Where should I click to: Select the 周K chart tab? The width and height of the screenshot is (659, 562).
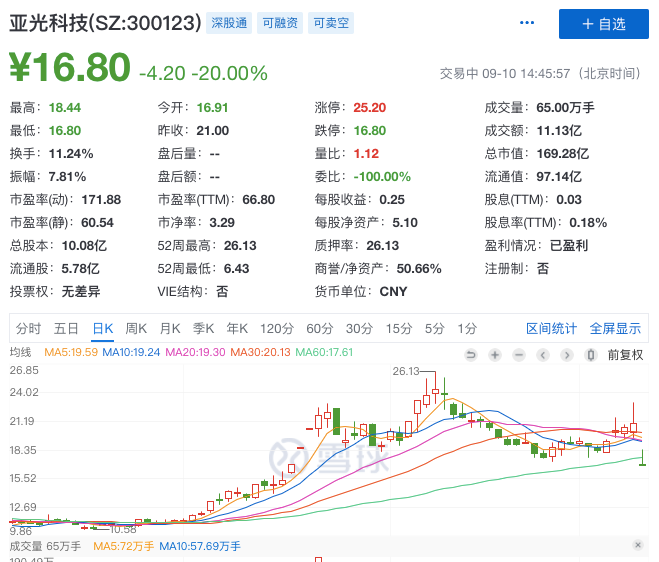click(x=136, y=328)
